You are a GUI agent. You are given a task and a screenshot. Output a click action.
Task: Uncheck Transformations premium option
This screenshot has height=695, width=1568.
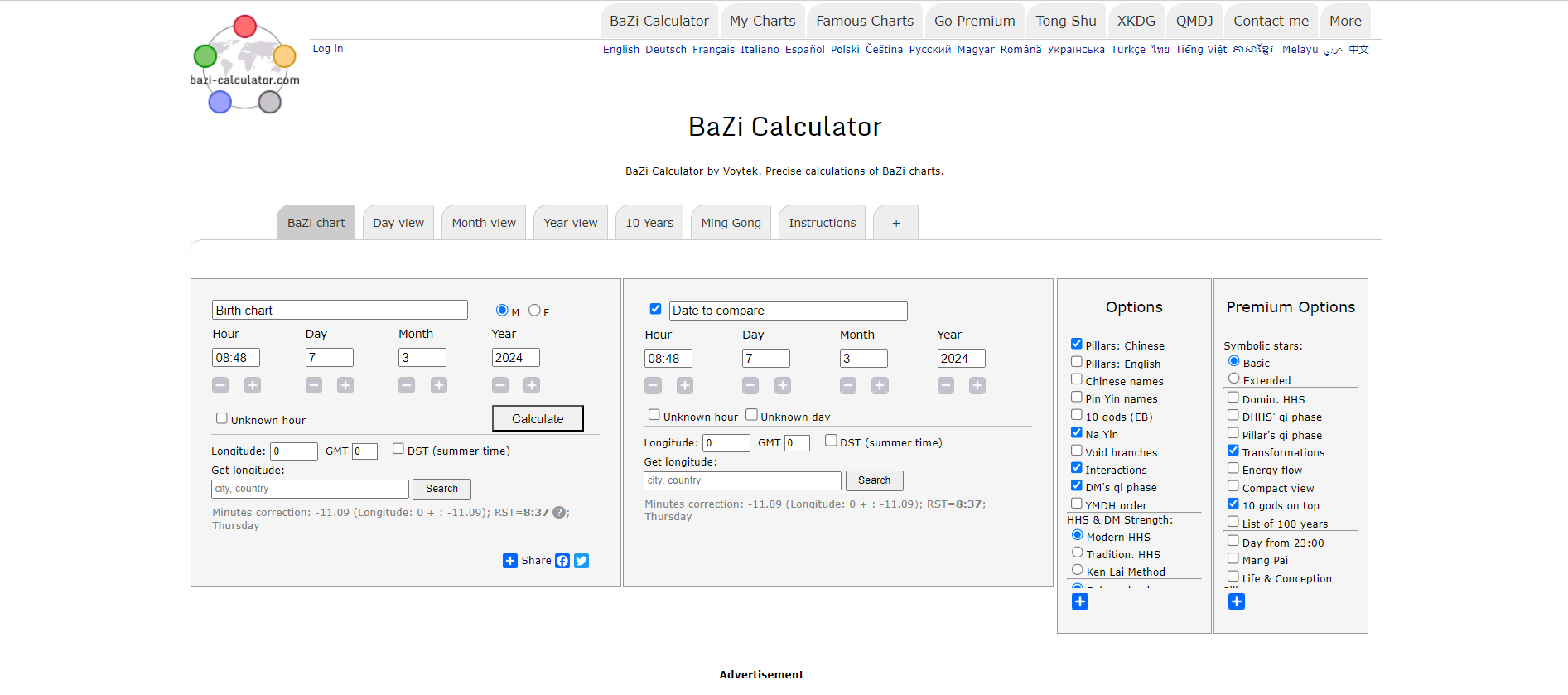pyautogui.click(x=1233, y=450)
